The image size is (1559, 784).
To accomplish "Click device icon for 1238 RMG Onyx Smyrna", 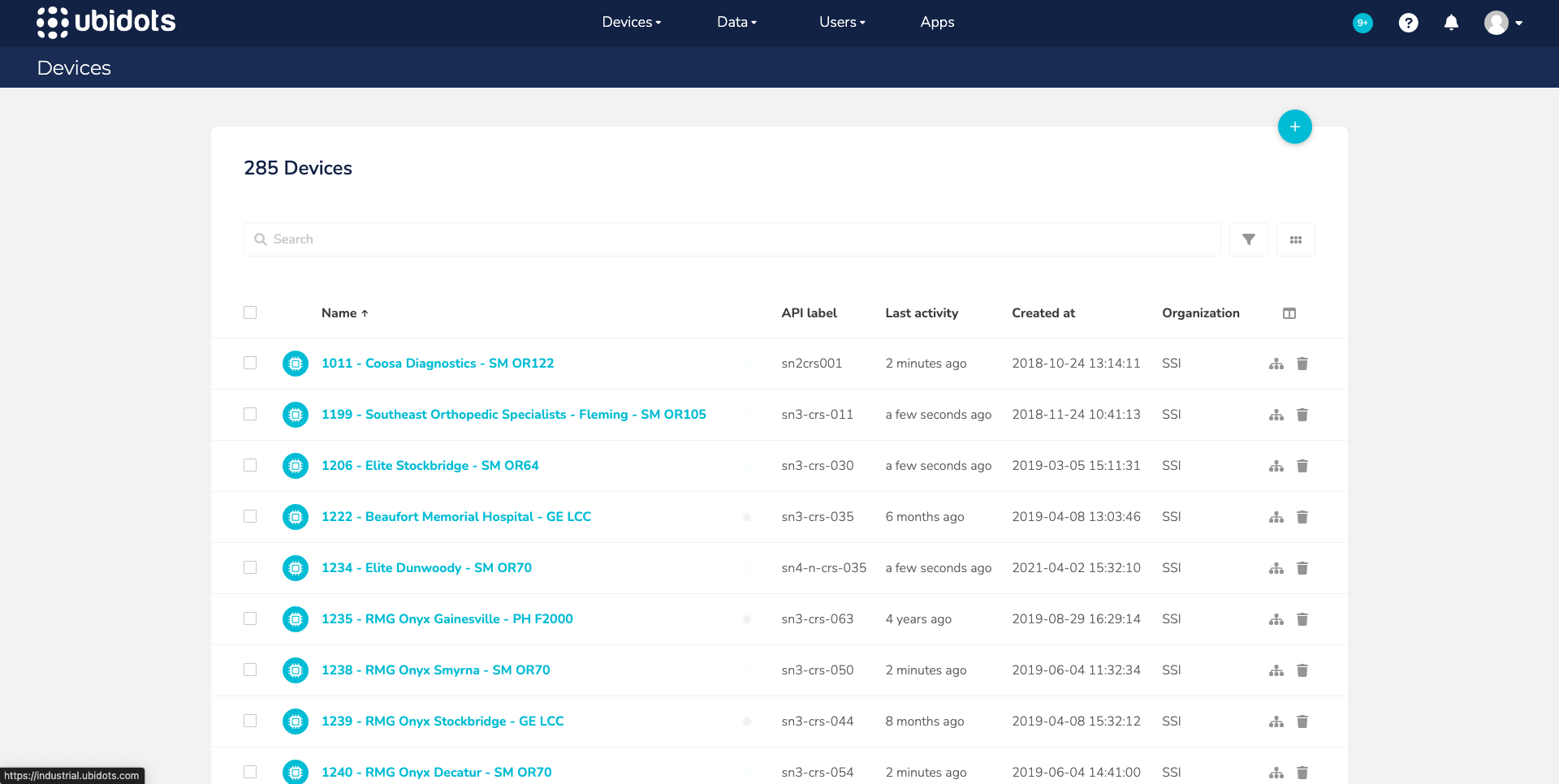I will (x=296, y=670).
